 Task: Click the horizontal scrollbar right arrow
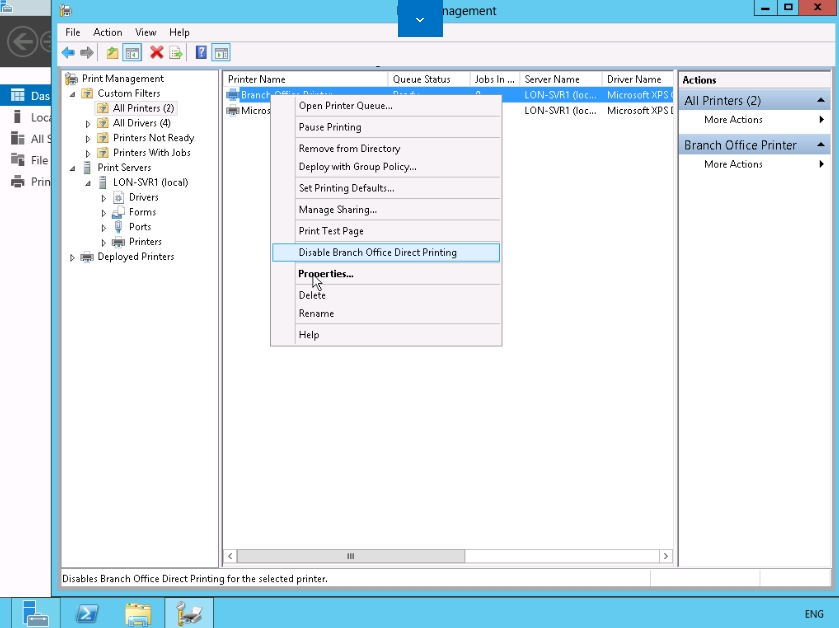[x=666, y=556]
